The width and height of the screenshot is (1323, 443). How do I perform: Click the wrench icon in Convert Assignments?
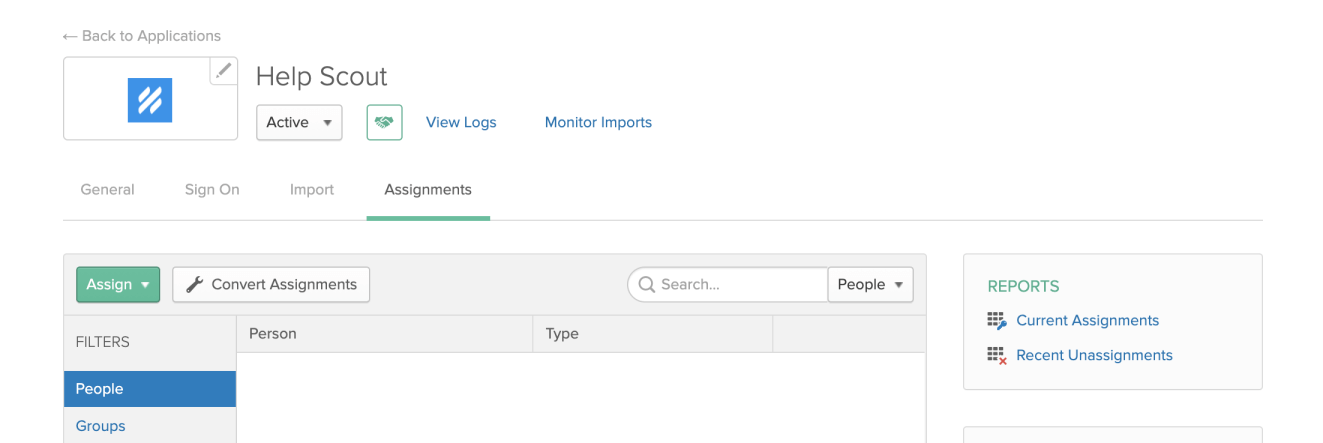[195, 285]
